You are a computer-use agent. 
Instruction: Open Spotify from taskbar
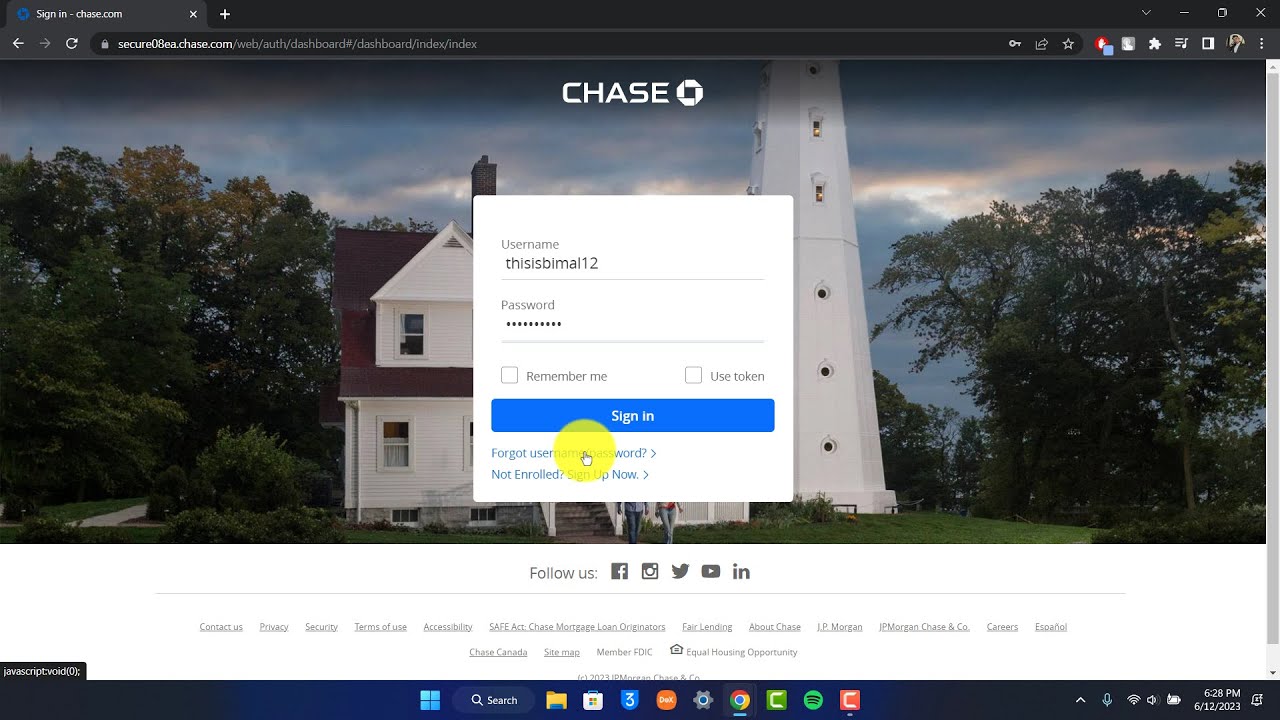813,700
